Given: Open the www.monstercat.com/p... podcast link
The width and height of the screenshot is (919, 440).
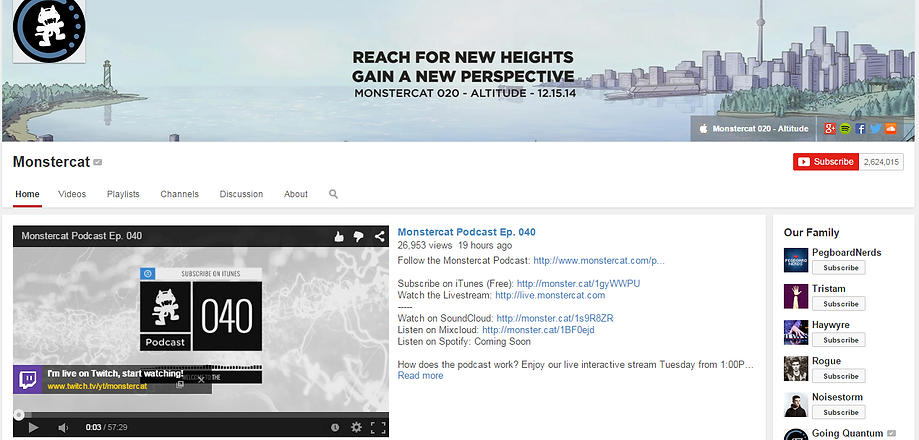Looking at the screenshot, I should 599,260.
